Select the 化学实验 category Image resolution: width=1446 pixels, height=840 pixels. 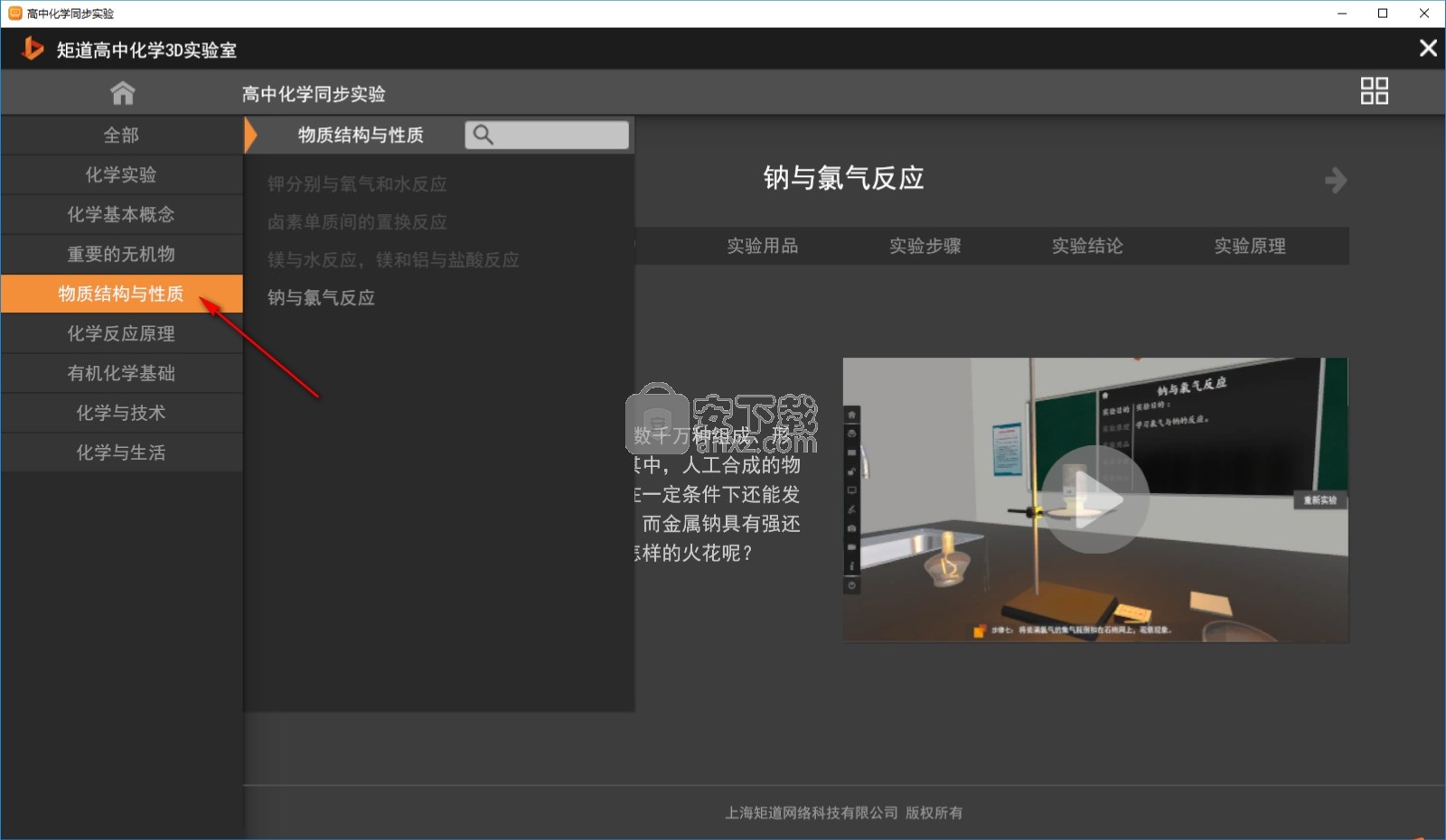(x=121, y=175)
